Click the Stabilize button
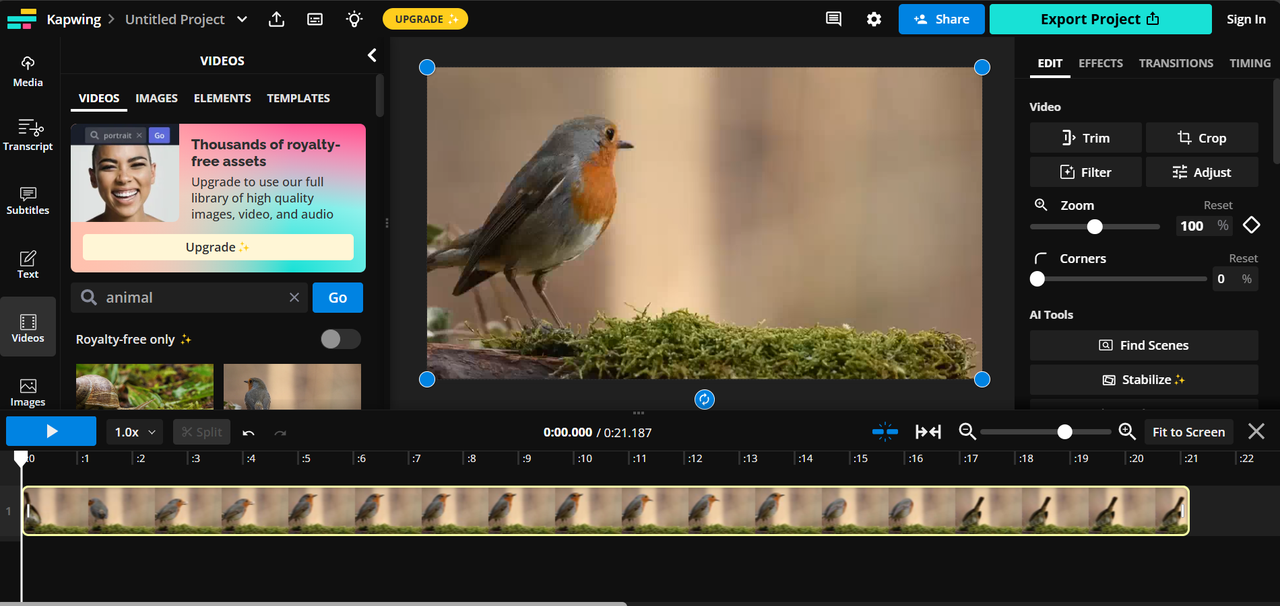This screenshot has height=606, width=1280. [x=1144, y=380]
